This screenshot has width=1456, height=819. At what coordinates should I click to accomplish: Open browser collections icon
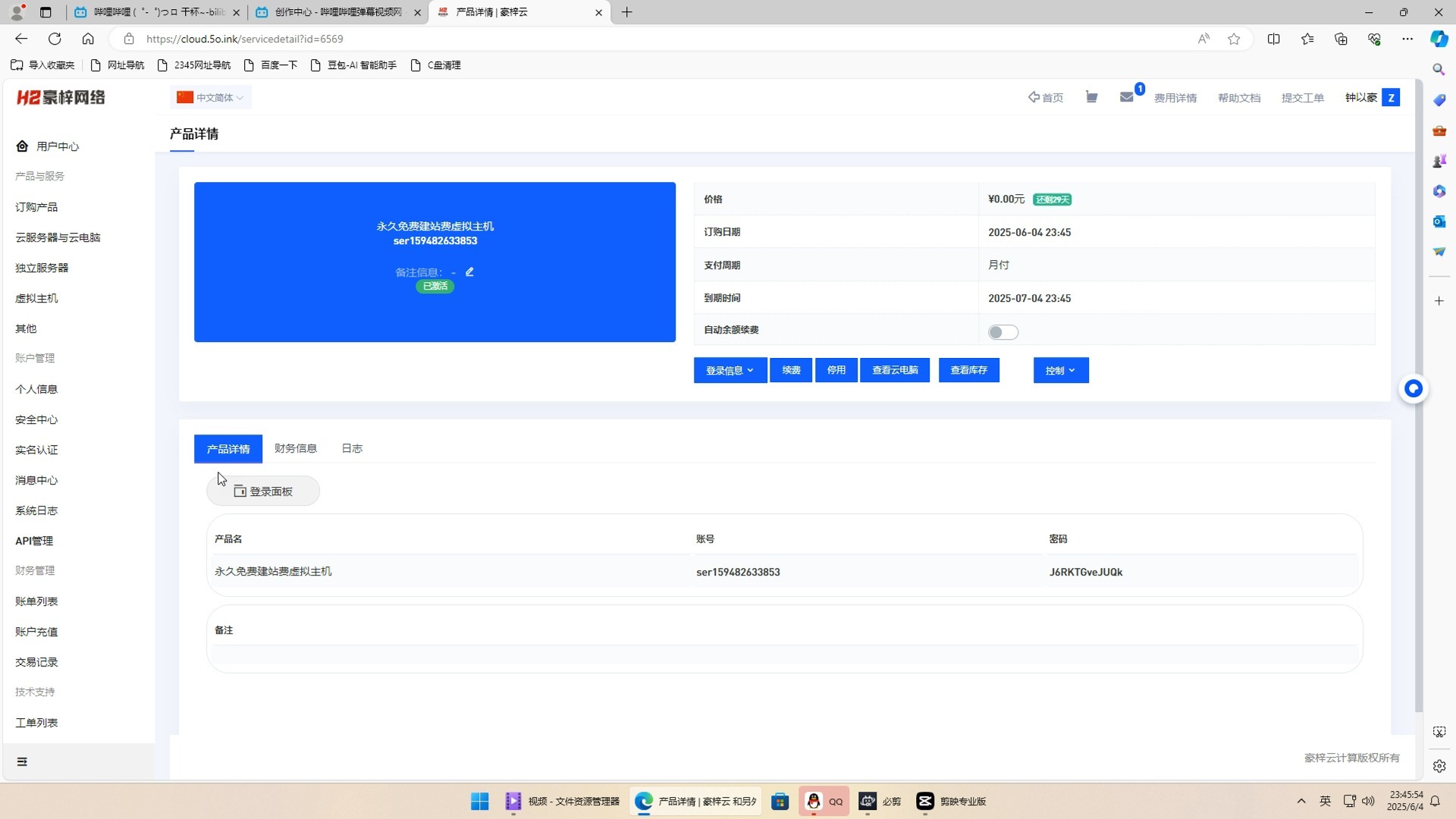pyautogui.click(x=1341, y=39)
